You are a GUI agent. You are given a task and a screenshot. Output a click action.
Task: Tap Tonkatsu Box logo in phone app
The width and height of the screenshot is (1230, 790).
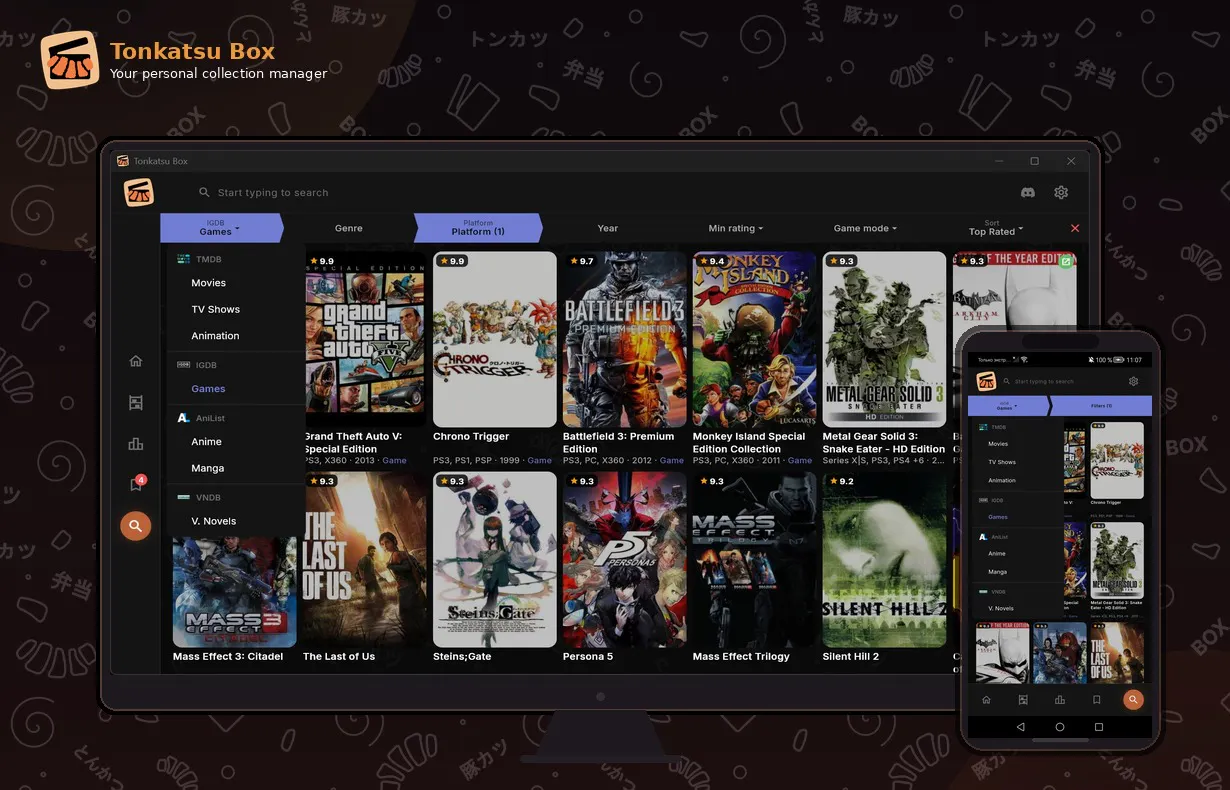pos(987,381)
